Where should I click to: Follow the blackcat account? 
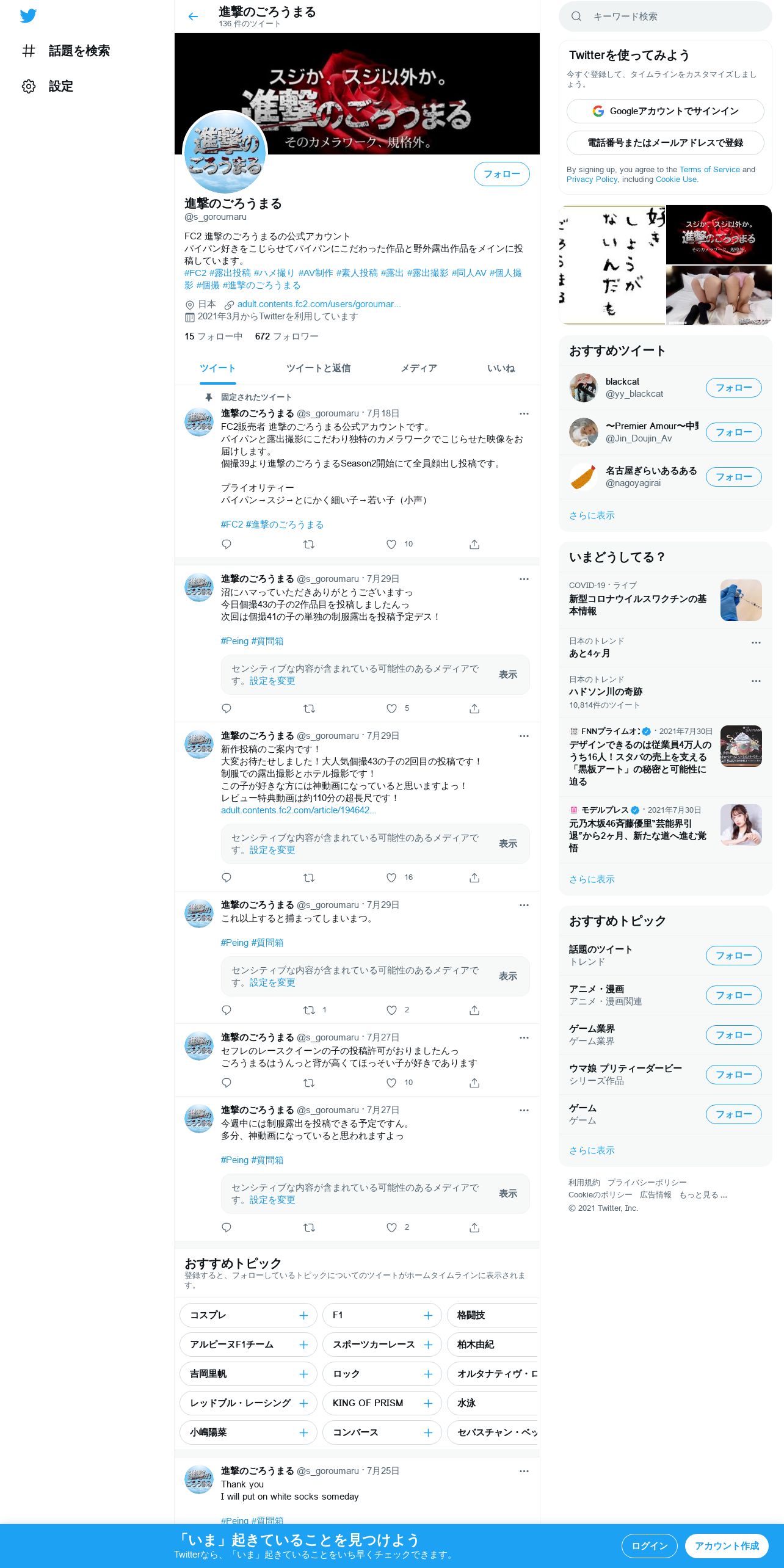click(733, 388)
